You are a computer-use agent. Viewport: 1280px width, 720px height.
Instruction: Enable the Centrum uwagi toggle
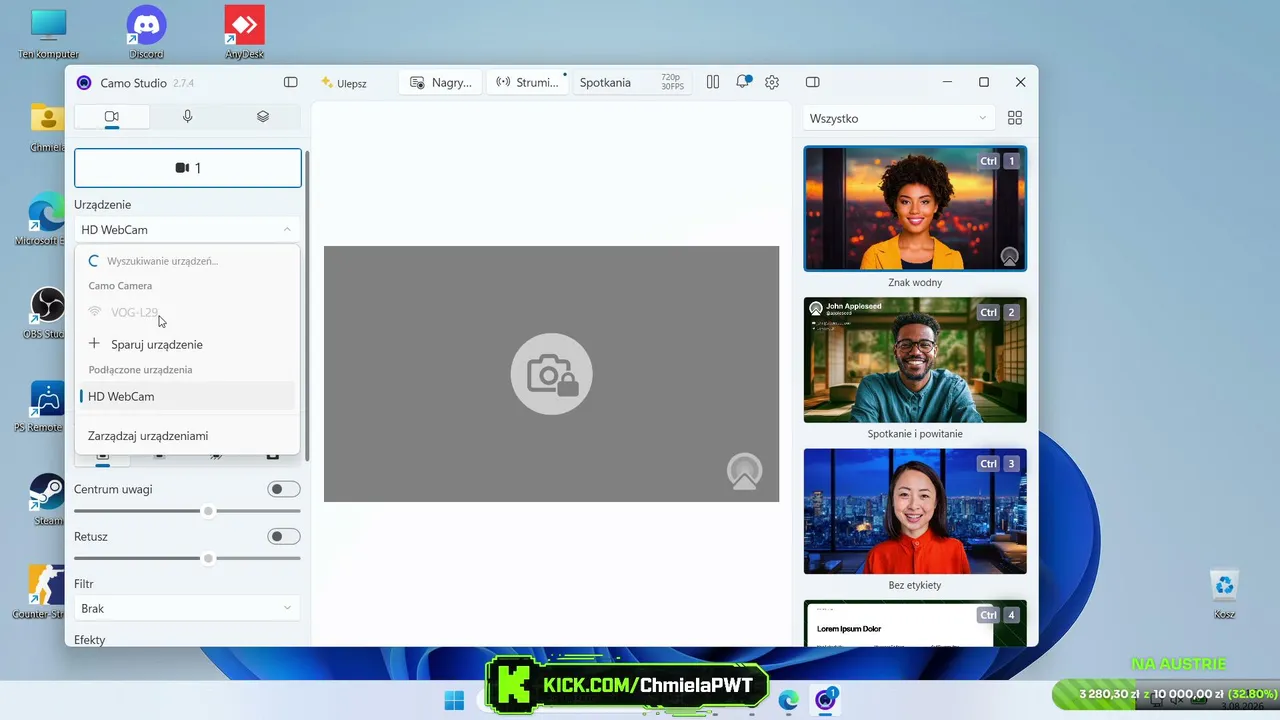[284, 489]
